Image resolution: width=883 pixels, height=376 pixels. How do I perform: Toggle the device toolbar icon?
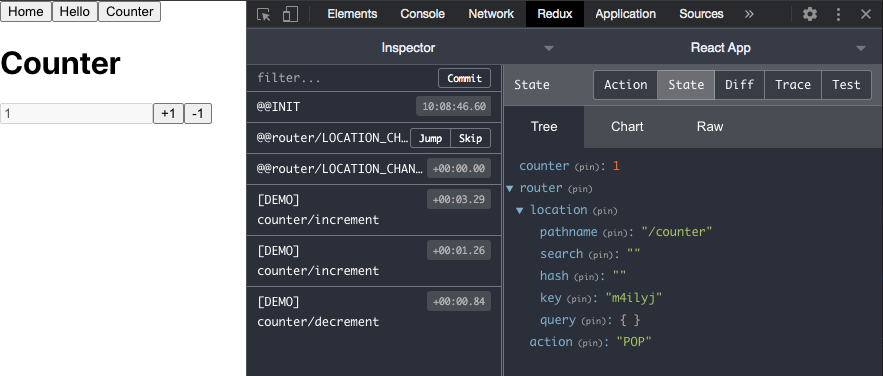[x=290, y=14]
